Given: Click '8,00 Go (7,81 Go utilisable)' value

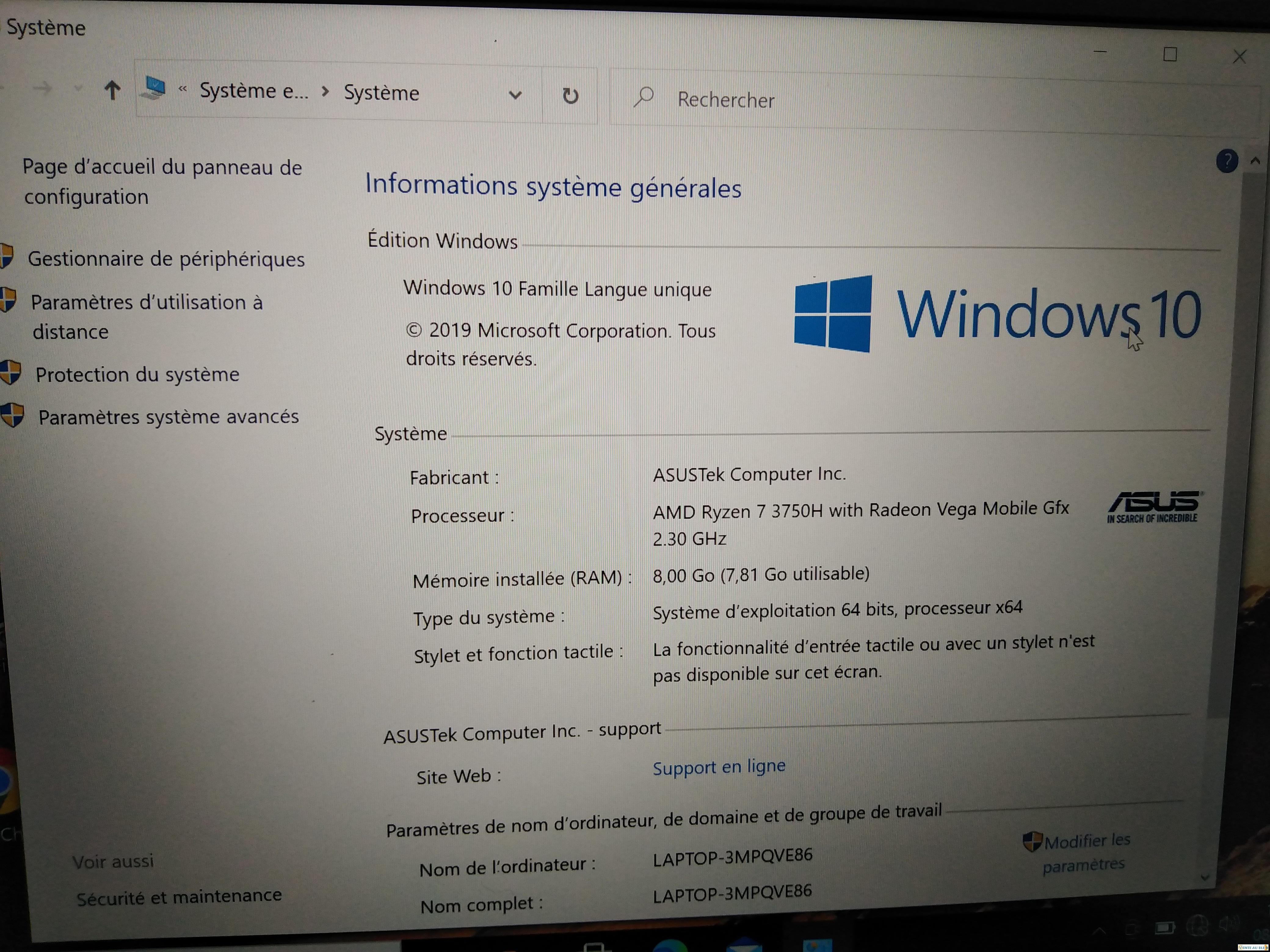Looking at the screenshot, I should [x=761, y=575].
